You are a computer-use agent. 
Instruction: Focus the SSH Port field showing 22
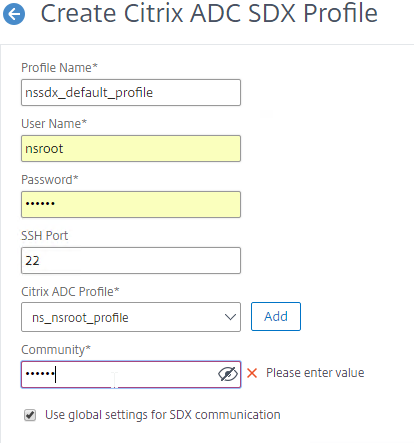pos(131,260)
